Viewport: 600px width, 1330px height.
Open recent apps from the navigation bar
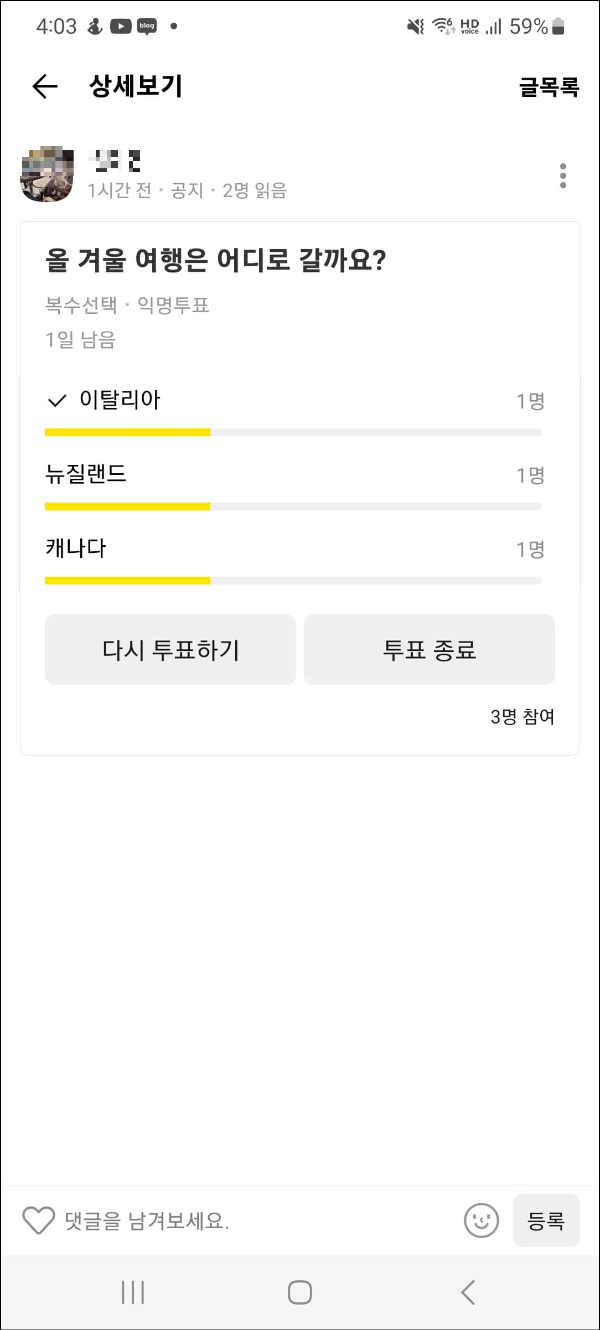(131, 1292)
